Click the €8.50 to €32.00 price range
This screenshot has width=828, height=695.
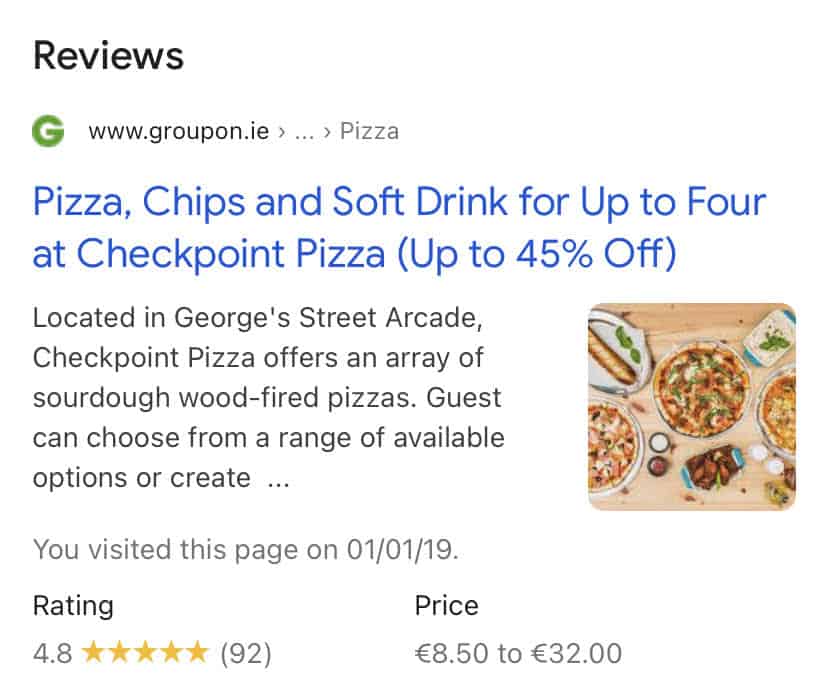518,653
